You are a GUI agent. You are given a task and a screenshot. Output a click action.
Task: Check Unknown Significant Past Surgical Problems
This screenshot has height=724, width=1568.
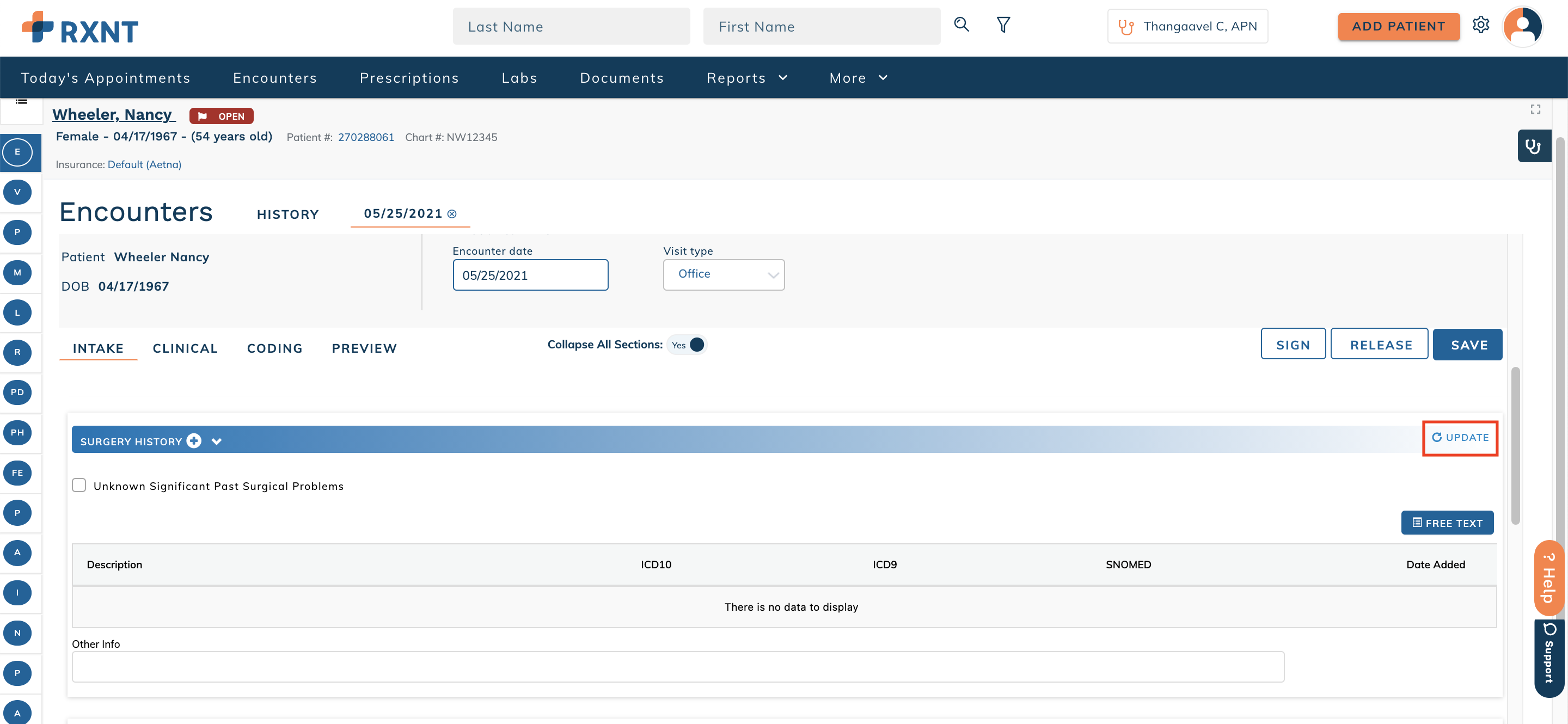point(79,485)
